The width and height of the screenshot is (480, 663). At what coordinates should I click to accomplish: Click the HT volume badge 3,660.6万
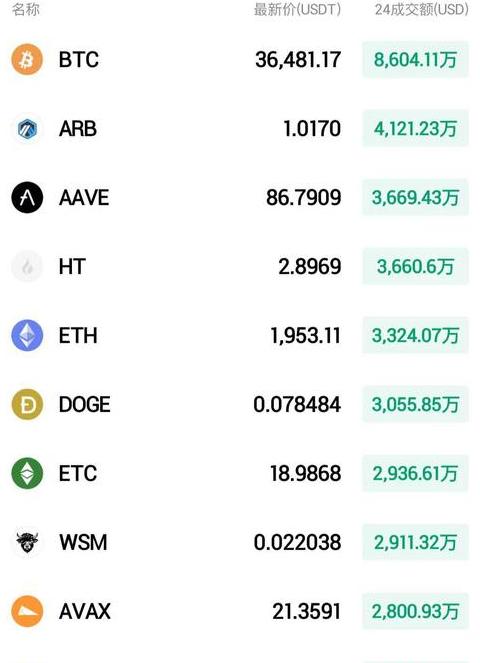tap(415, 266)
